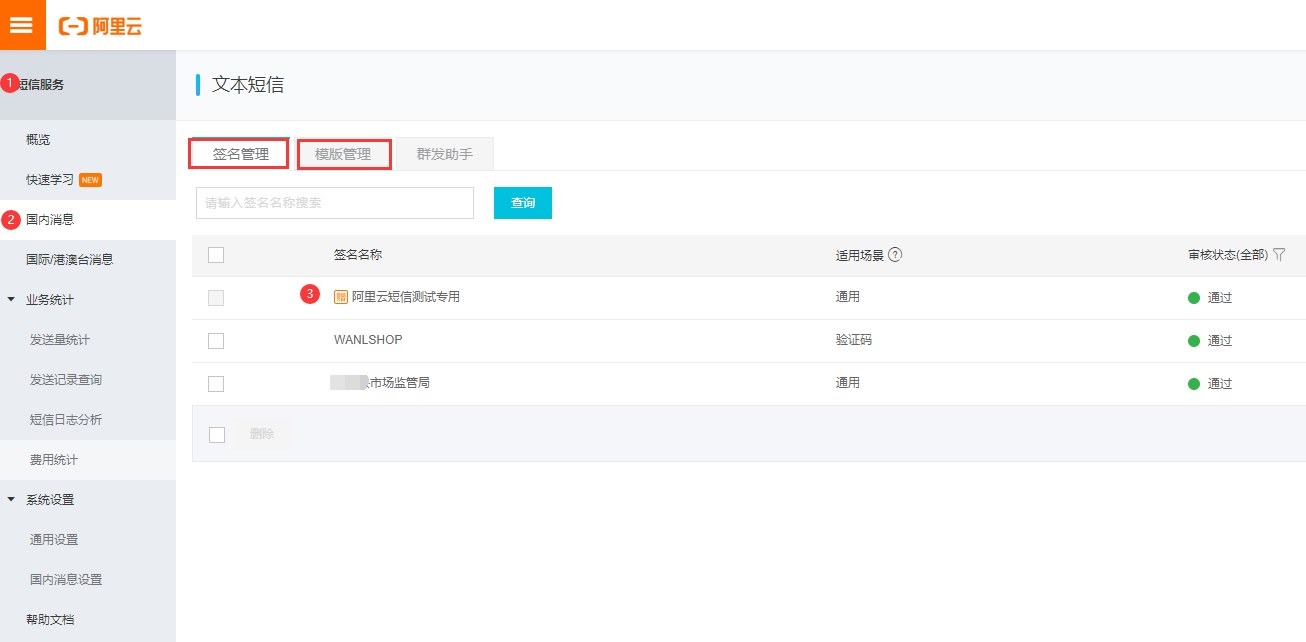Click 通过 status in WANLSHOP row
Screen dimensions: 1306x642
click(x=1220, y=341)
